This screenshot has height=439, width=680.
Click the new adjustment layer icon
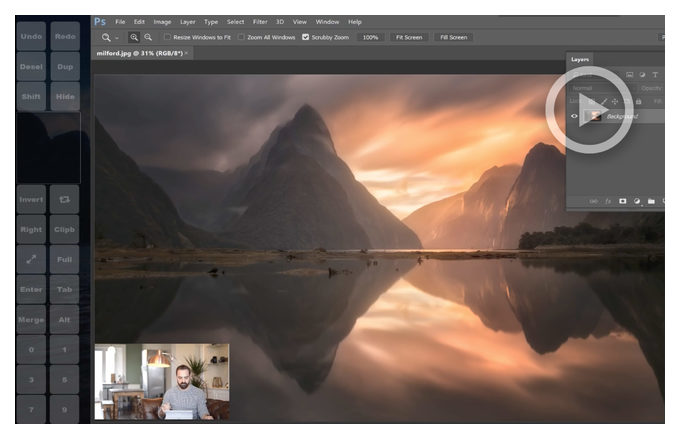[637, 201]
